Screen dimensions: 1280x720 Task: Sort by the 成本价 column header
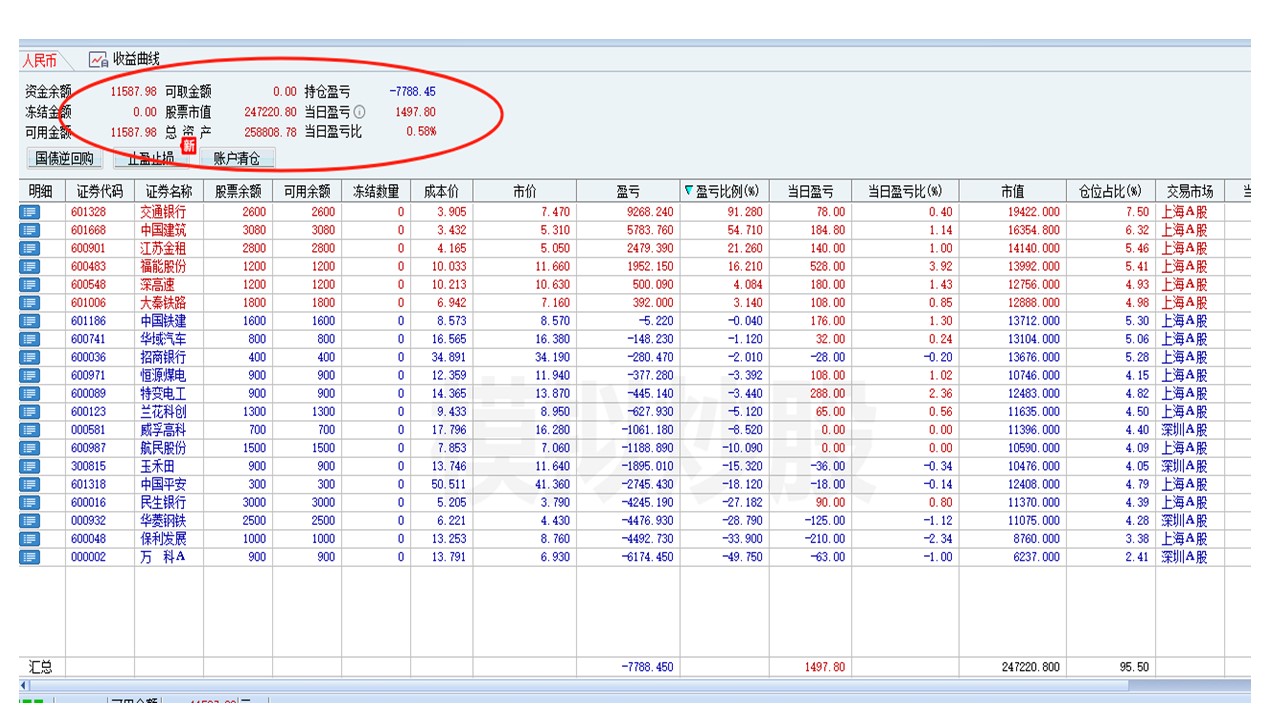[x=441, y=191]
